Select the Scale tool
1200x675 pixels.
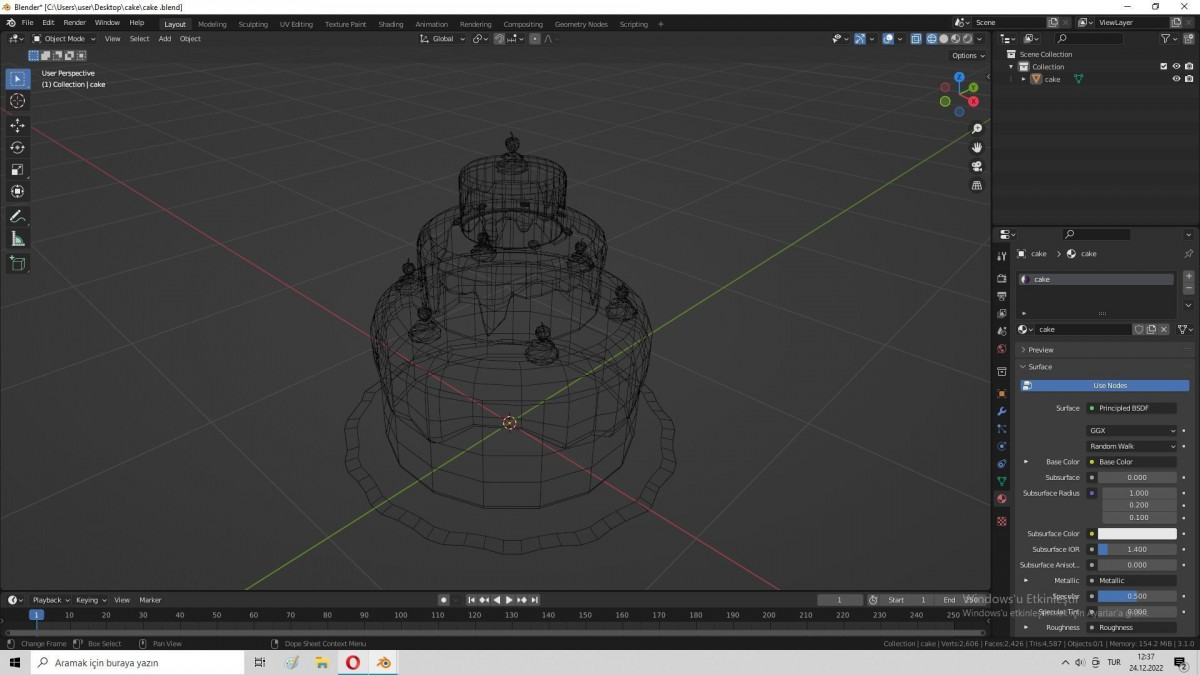17,169
